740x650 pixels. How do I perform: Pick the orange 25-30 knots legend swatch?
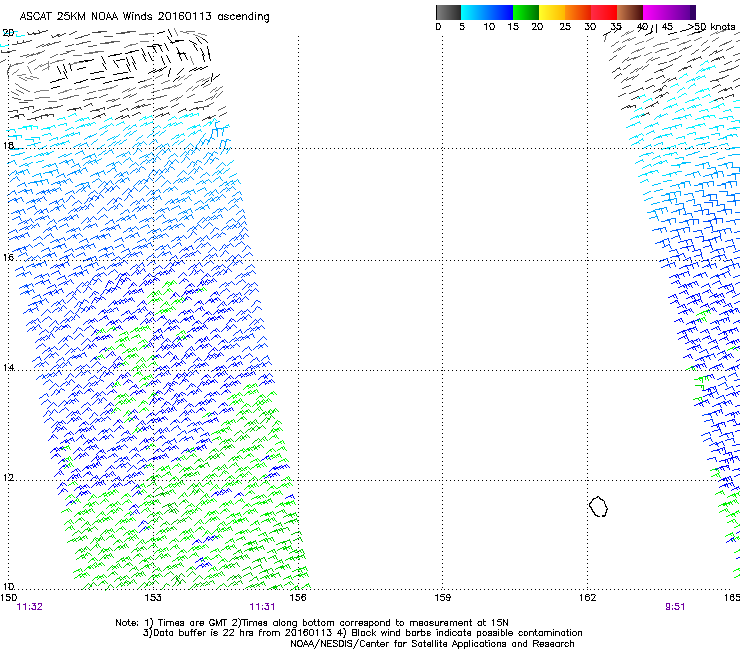click(x=578, y=12)
